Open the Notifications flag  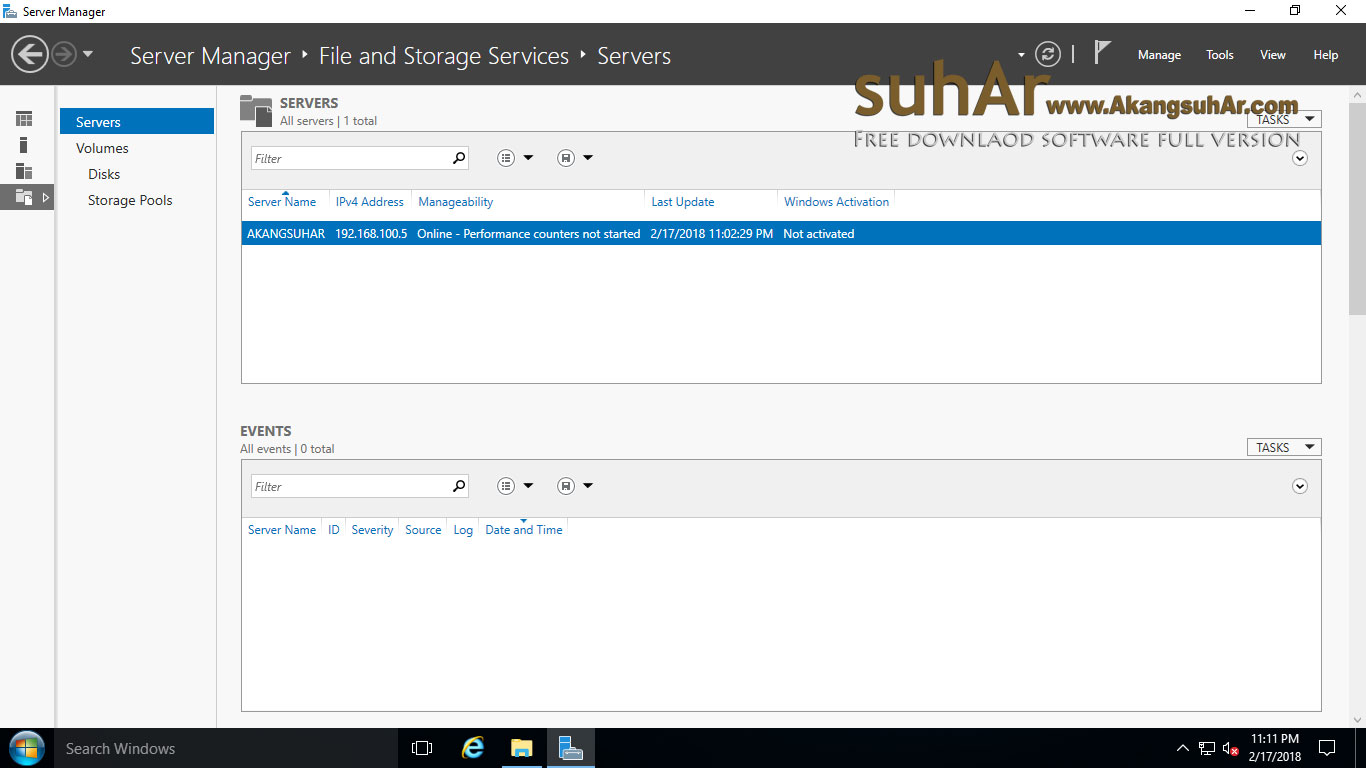click(x=1102, y=53)
